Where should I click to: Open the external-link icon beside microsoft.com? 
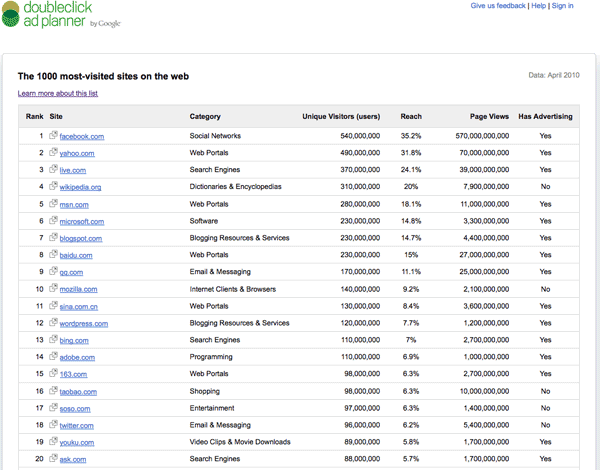[x=53, y=220]
